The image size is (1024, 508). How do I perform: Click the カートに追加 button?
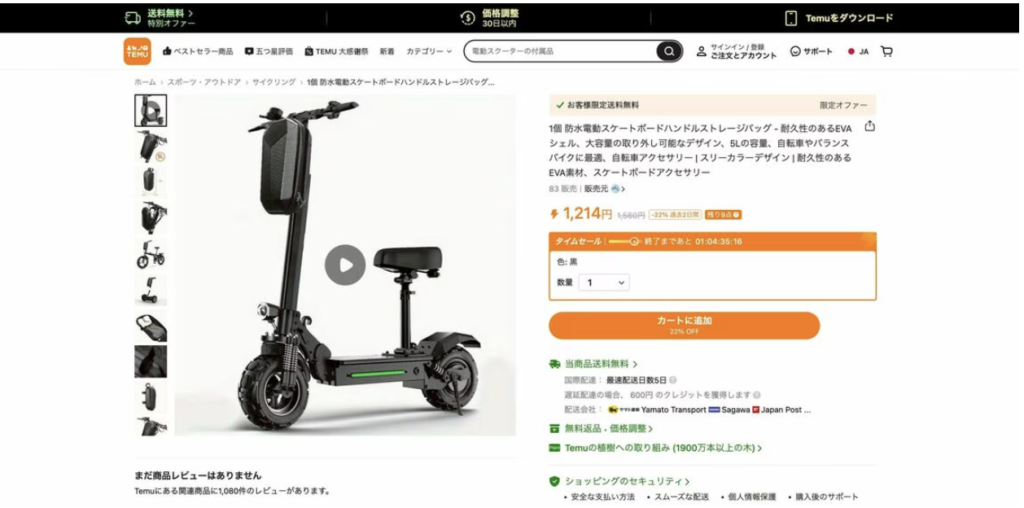point(684,325)
